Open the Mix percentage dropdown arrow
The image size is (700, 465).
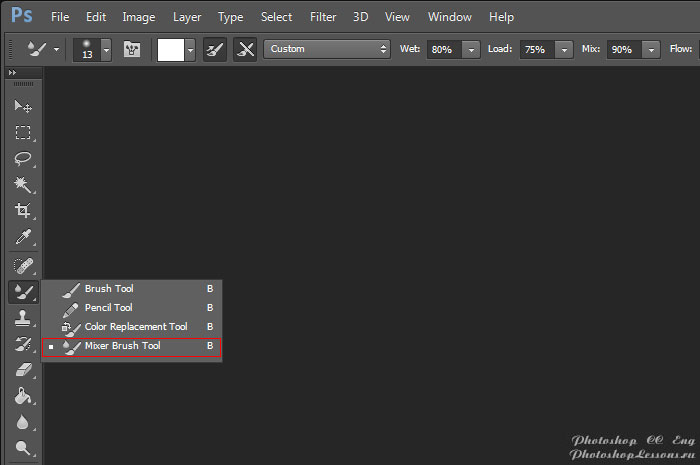(x=651, y=50)
